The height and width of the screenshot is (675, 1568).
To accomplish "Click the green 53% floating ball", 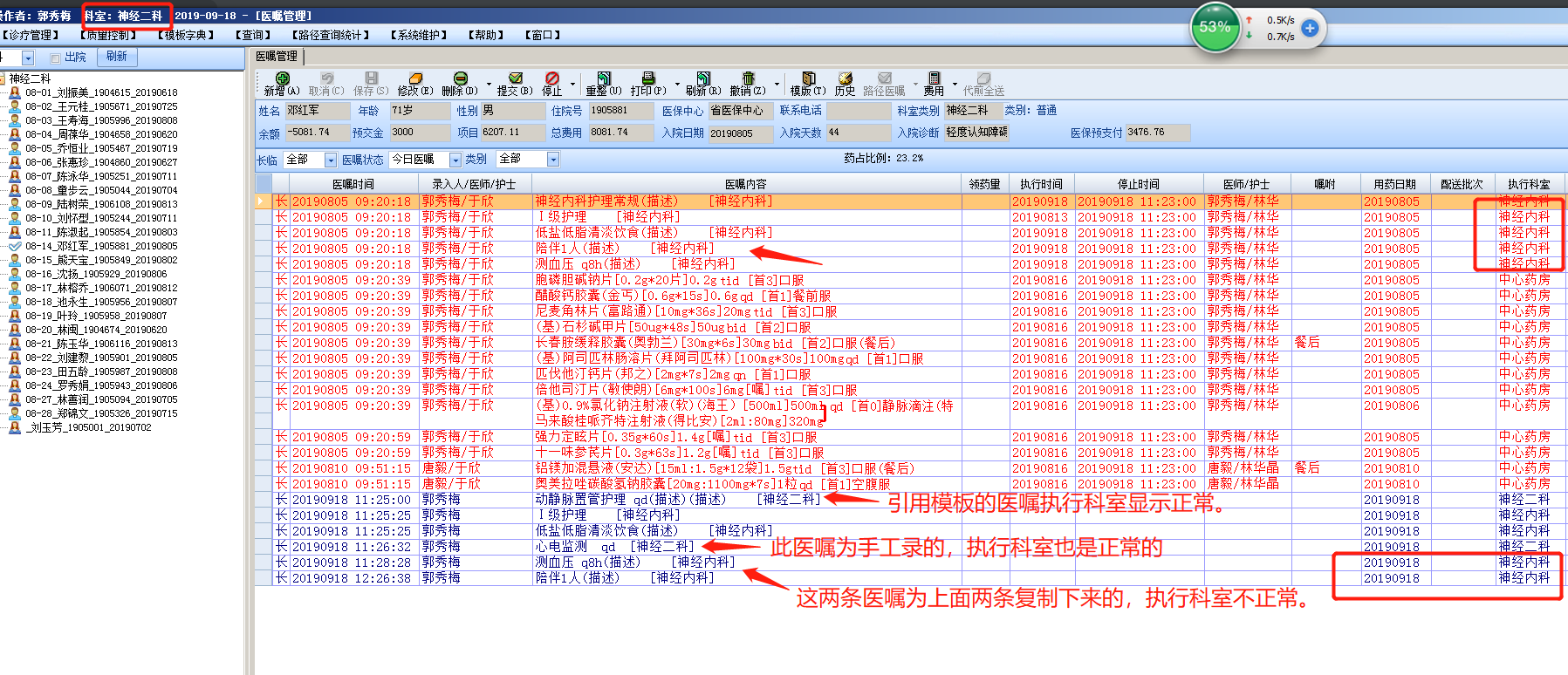I will [1215, 28].
